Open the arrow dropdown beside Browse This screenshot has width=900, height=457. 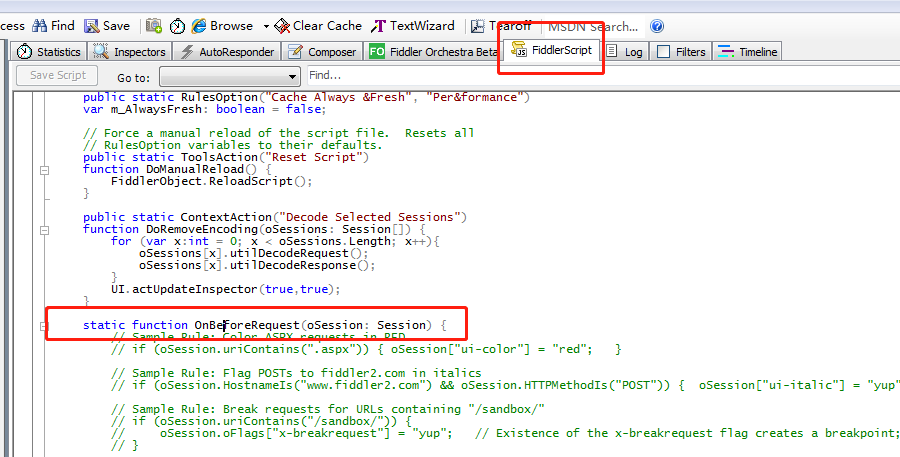click(266, 26)
